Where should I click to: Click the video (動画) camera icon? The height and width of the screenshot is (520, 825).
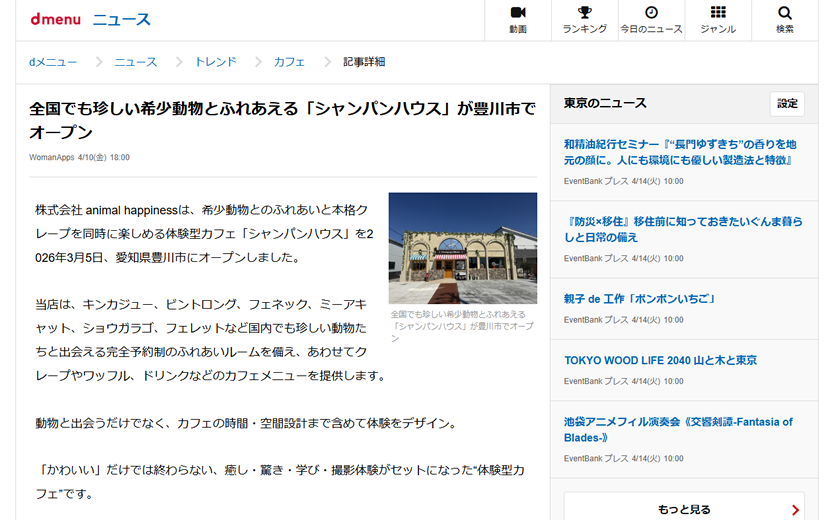(x=517, y=13)
